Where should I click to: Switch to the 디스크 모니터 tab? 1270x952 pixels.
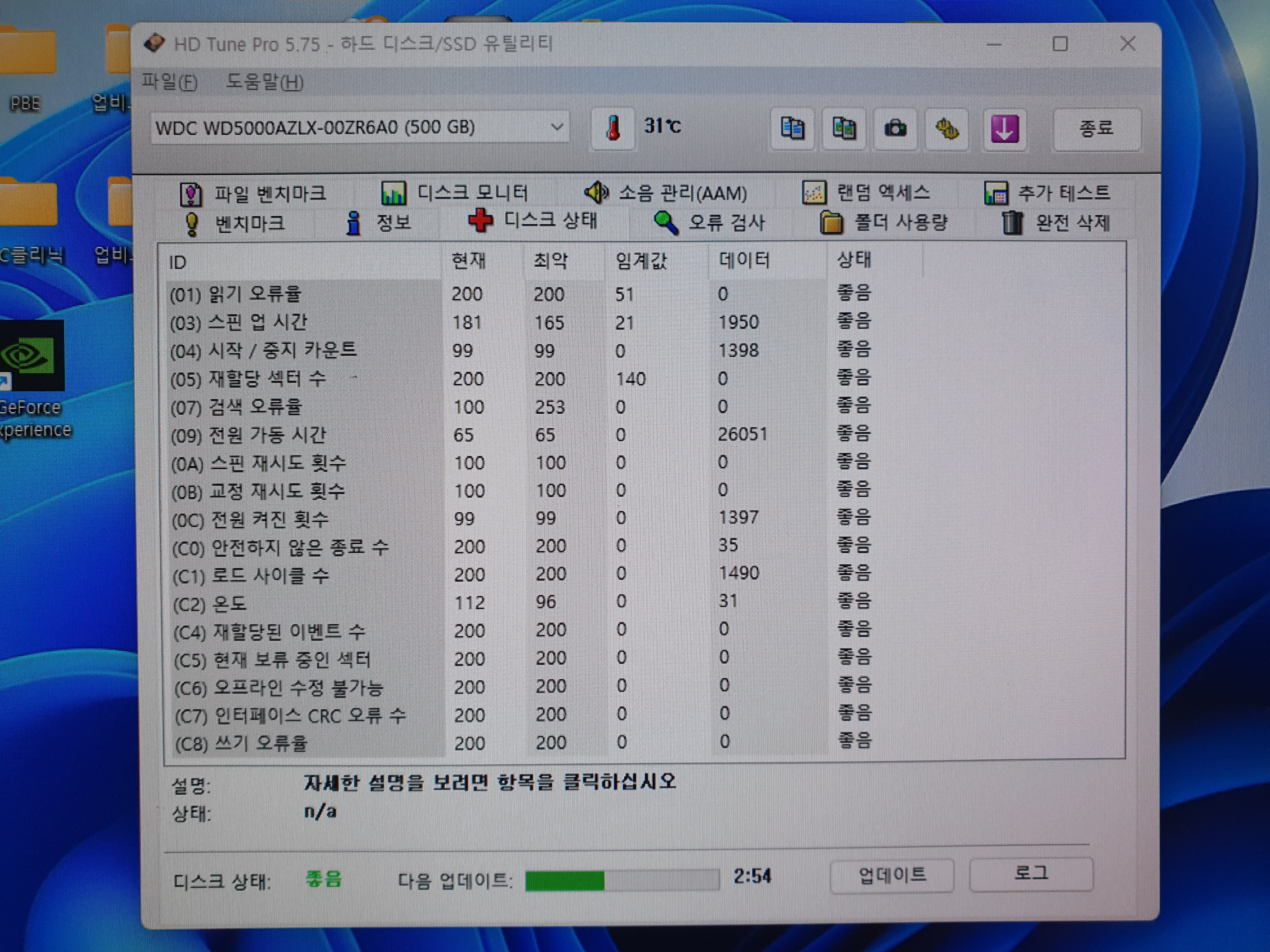click(x=454, y=192)
